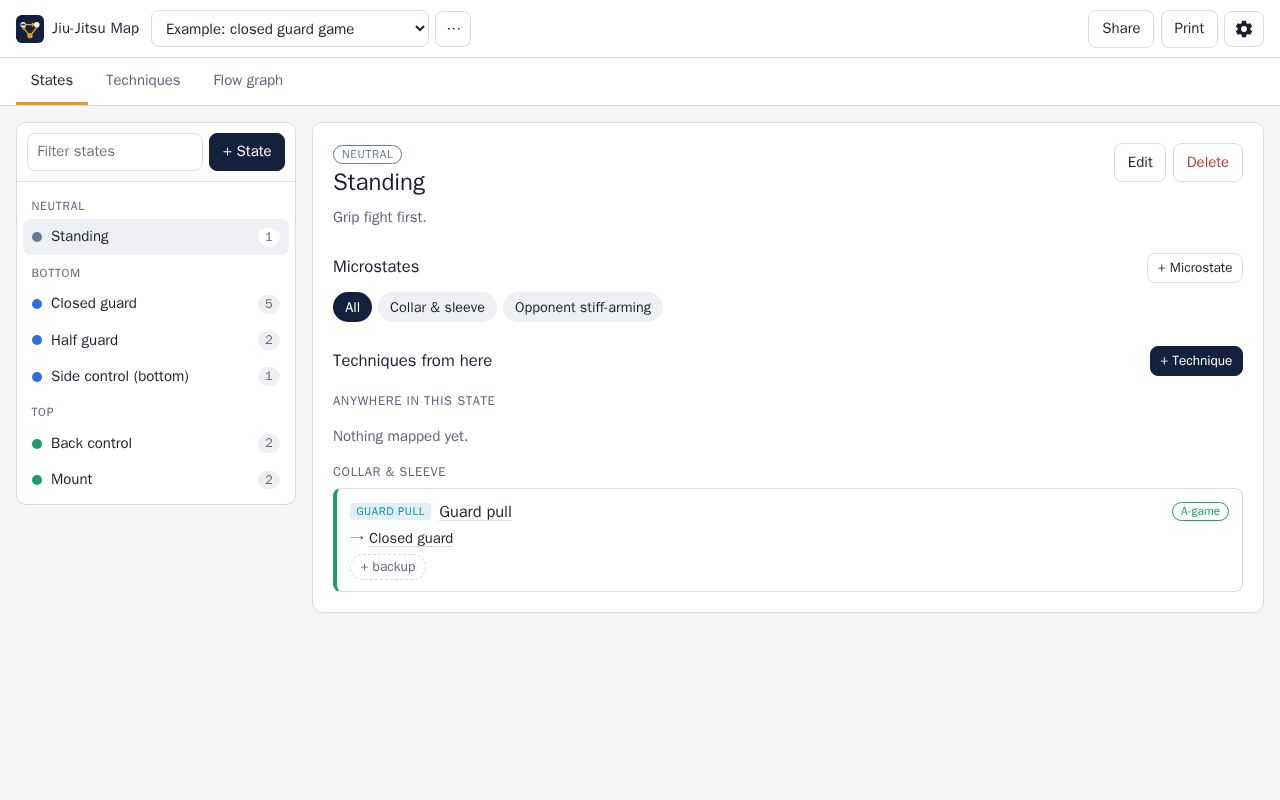Viewport: 1280px width, 800px height.
Task: Select the All microstate filter chip
Action: [352, 307]
